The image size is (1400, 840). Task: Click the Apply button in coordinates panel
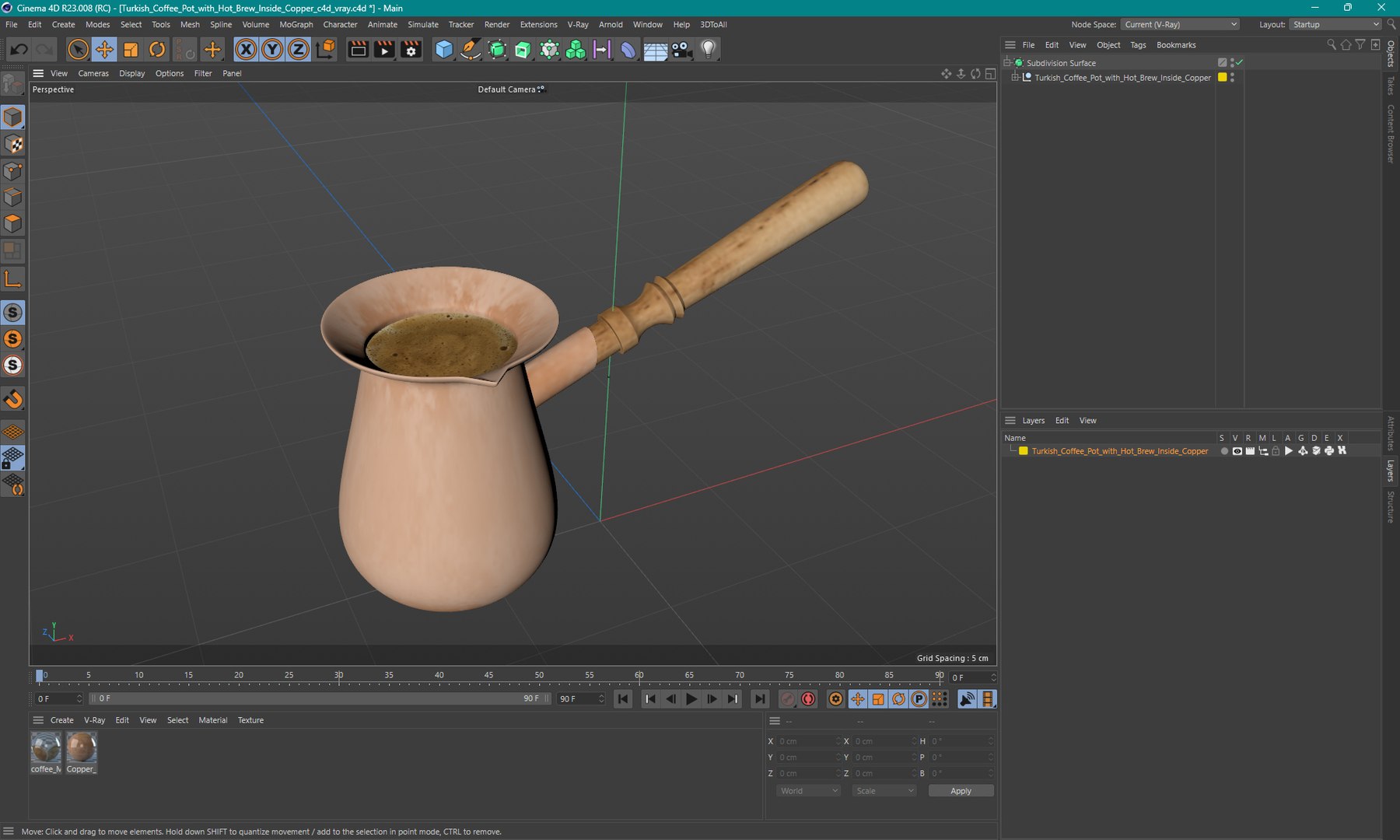[x=961, y=791]
